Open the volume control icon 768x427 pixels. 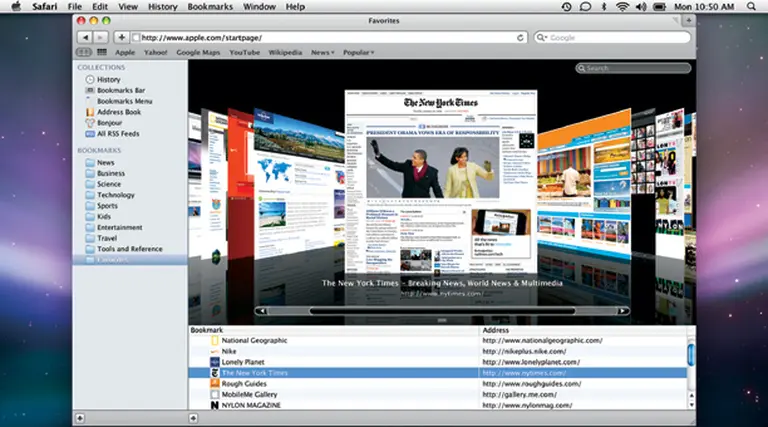(641, 7)
